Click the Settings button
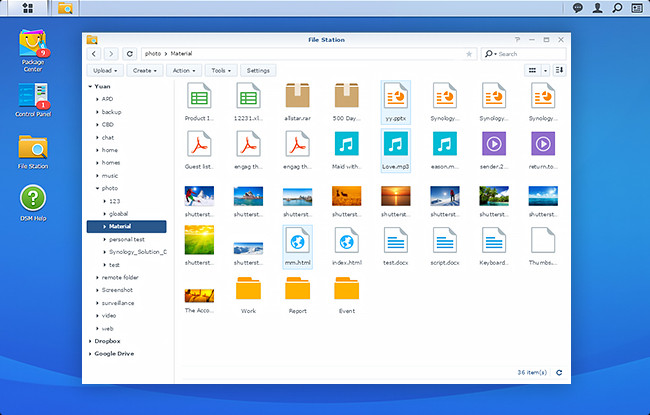Image resolution: width=650 pixels, height=415 pixels. 258,71
